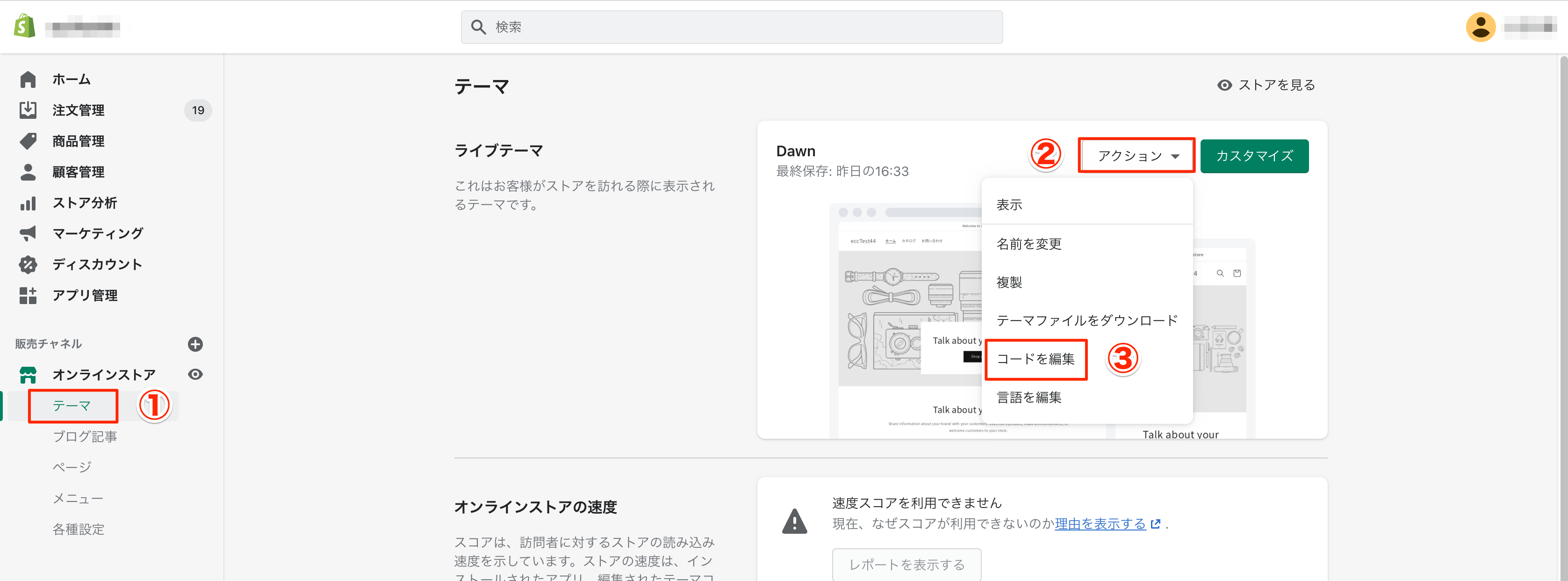Click the apps grid icon
Viewport: 1568px width, 581px height.
pyautogui.click(x=28, y=295)
